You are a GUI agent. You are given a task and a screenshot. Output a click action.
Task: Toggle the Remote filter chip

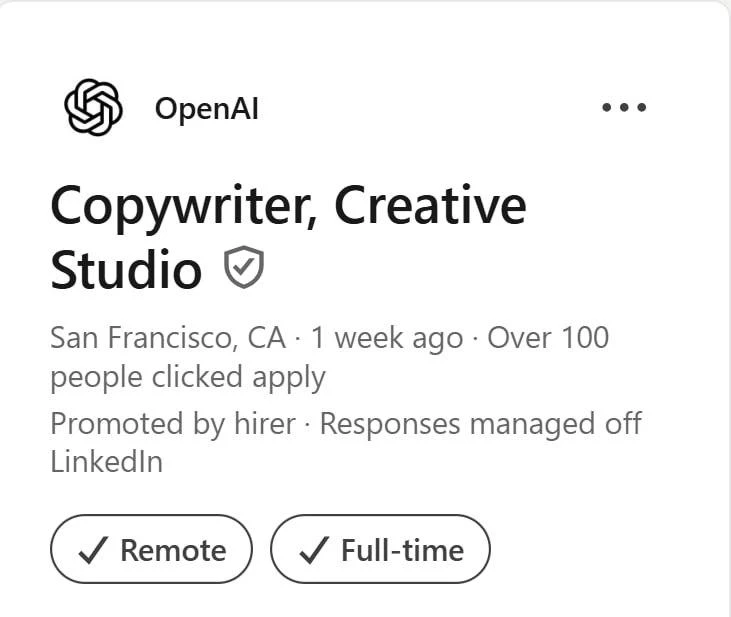click(x=151, y=549)
